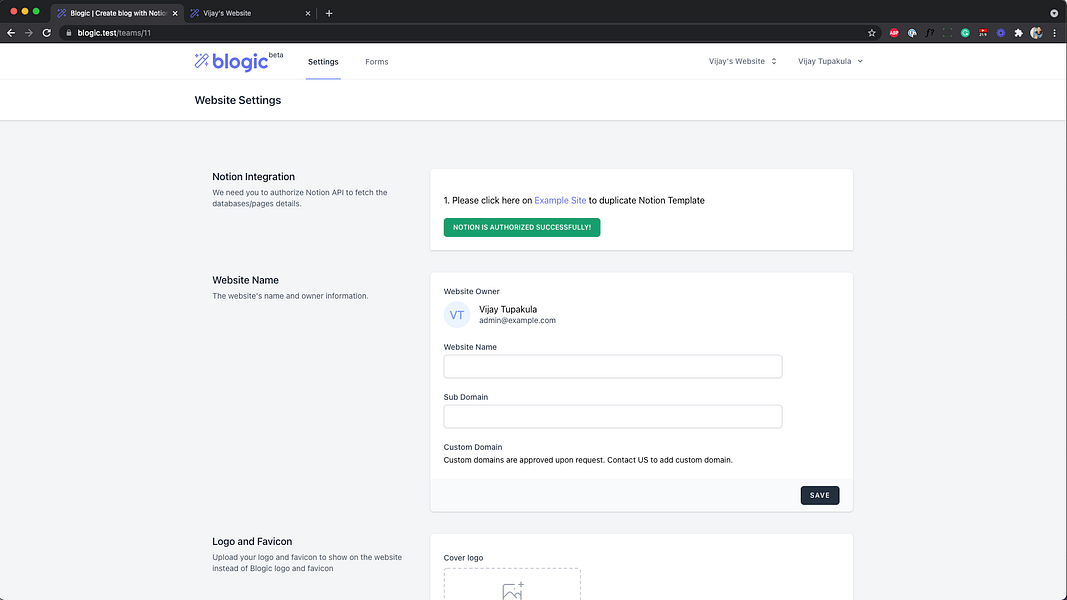Viewport: 1067px width, 600px height.
Task: Click the Website Name section heading
Action: [x=245, y=280]
